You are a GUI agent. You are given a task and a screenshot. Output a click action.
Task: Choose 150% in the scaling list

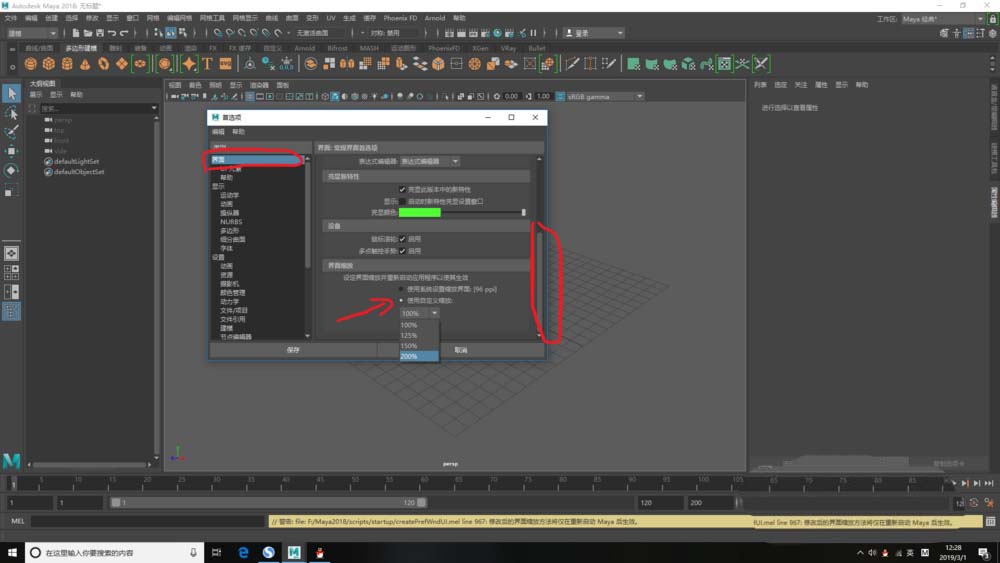click(419, 346)
